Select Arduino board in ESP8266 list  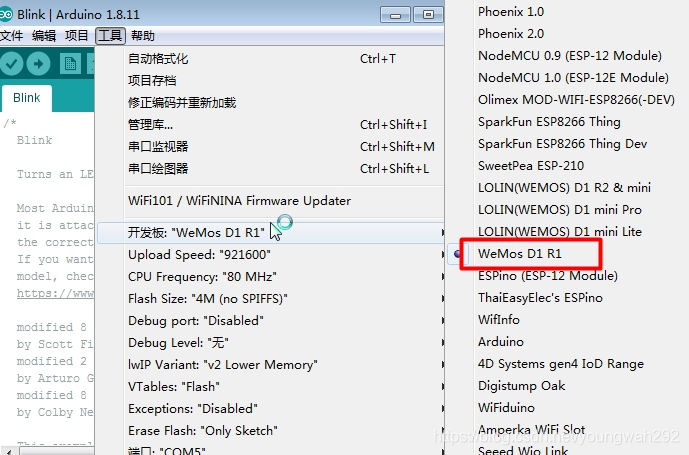tap(501, 342)
